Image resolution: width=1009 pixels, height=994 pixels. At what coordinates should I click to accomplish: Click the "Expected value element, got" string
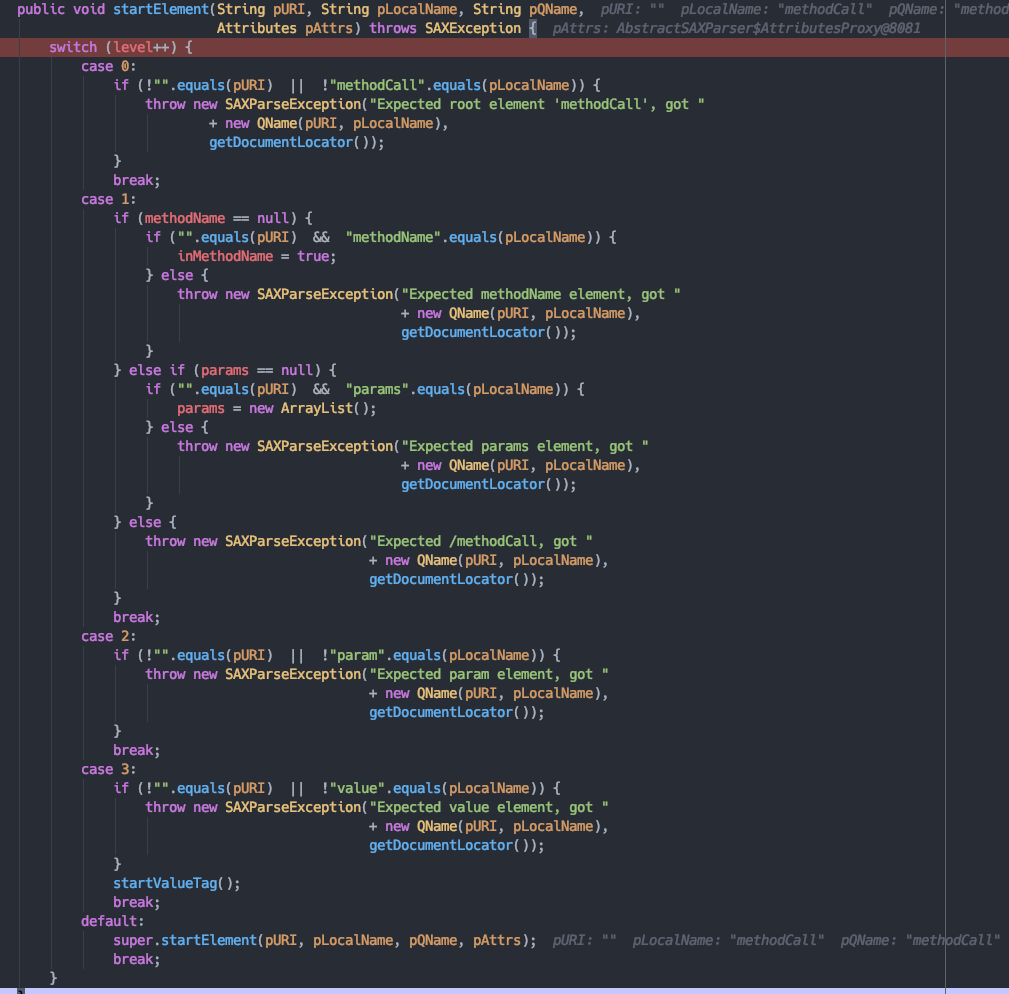[488, 807]
